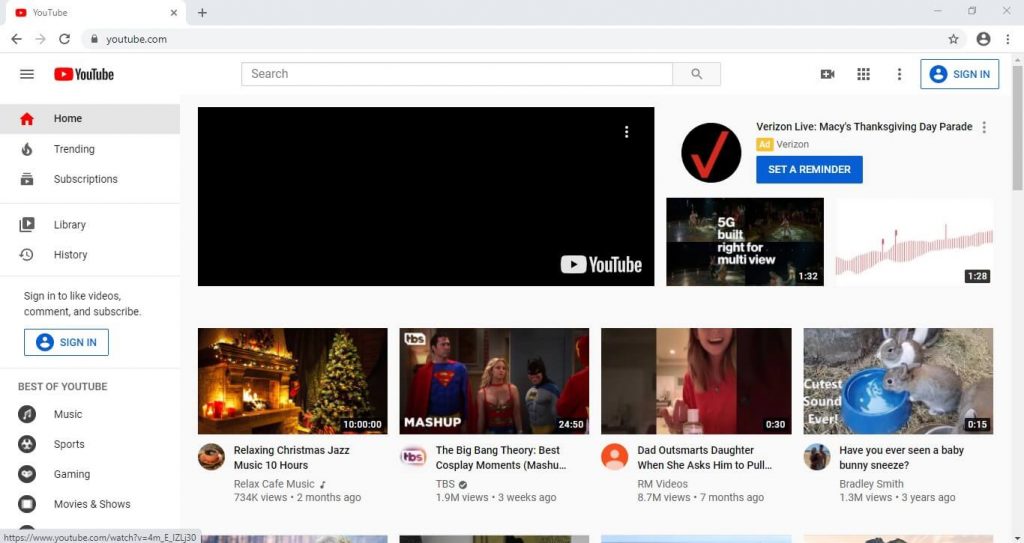
Task: Click Relax Cafe Music channel avatar
Action: (x=212, y=457)
